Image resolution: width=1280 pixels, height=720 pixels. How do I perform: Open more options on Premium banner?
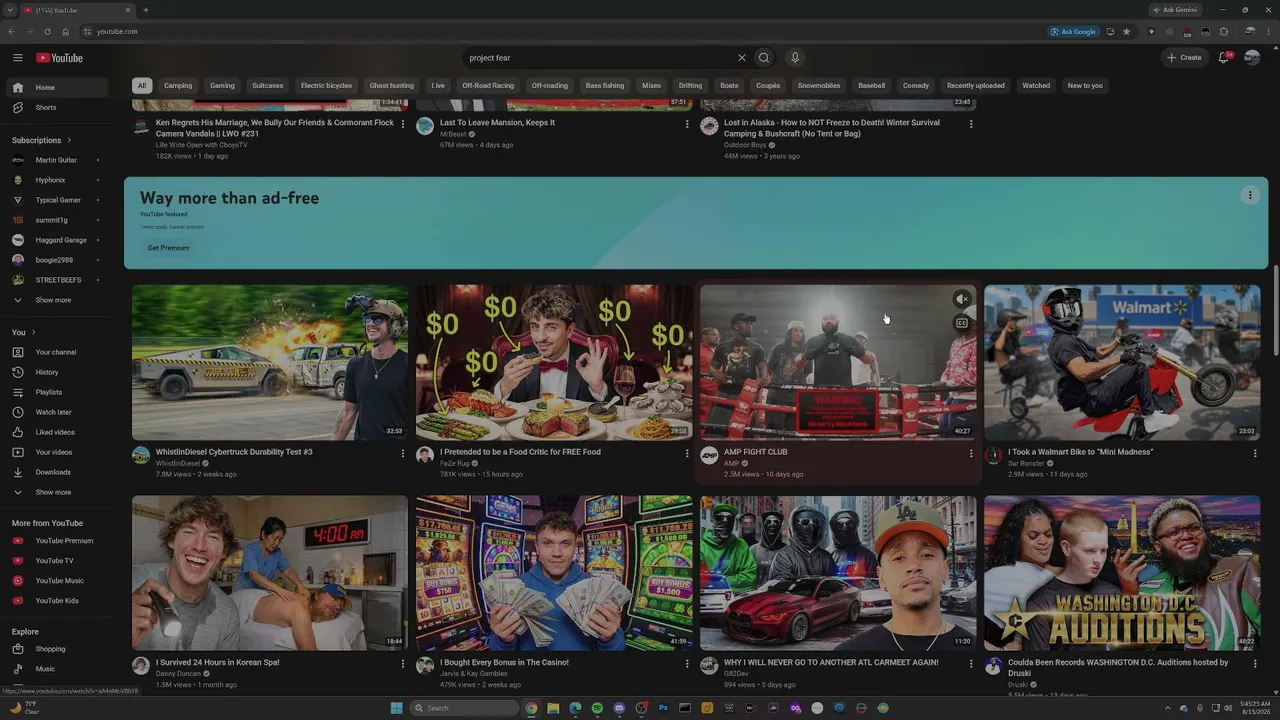1249,195
